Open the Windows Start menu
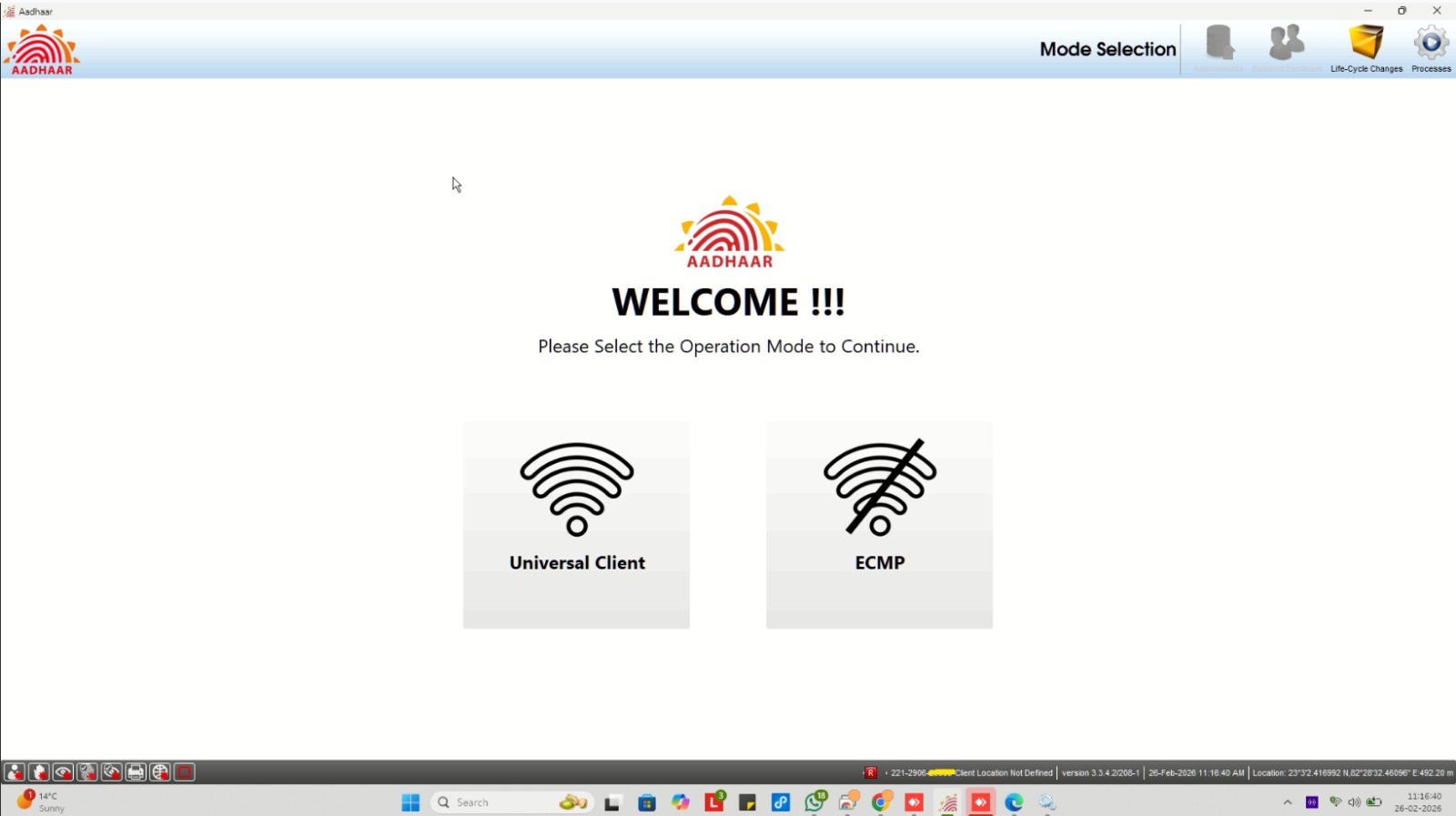The height and width of the screenshot is (816, 1456). [x=410, y=802]
